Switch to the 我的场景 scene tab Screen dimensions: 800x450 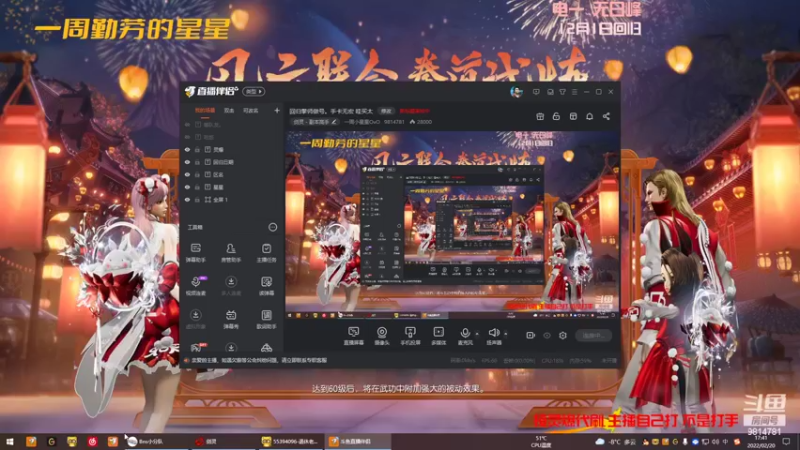tap(205, 110)
